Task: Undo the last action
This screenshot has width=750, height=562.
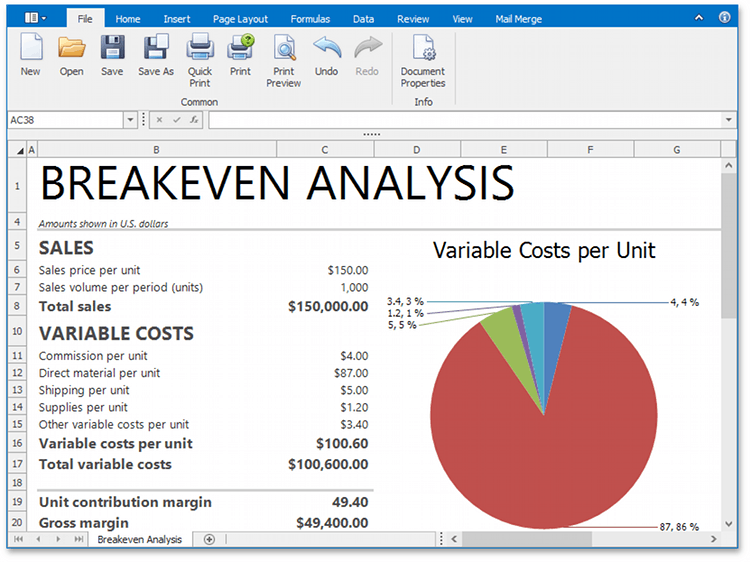Action: [327, 47]
